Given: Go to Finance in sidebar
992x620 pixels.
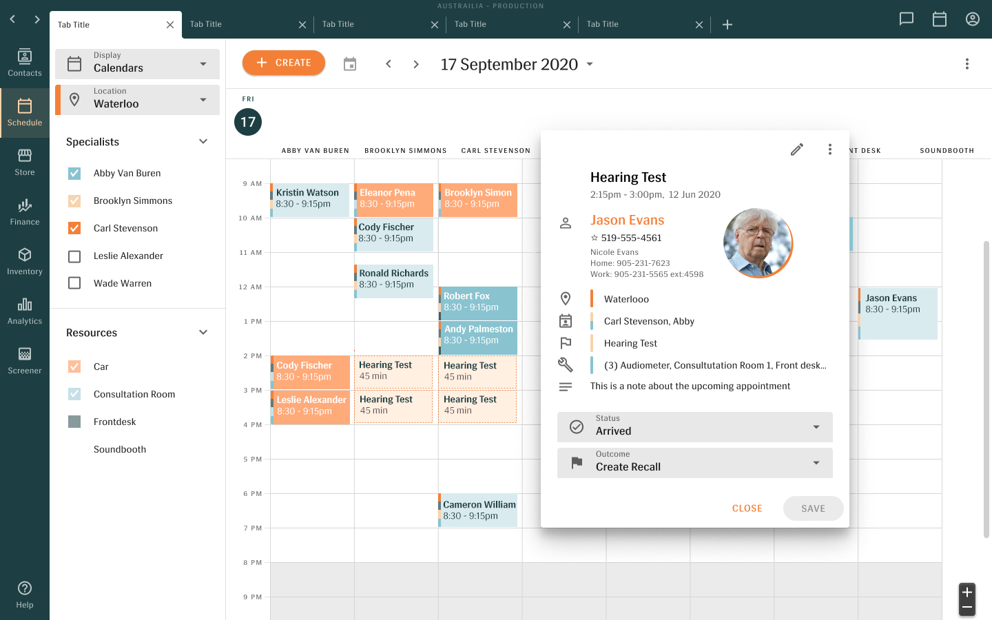Looking at the screenshot, I should point(24,212).
